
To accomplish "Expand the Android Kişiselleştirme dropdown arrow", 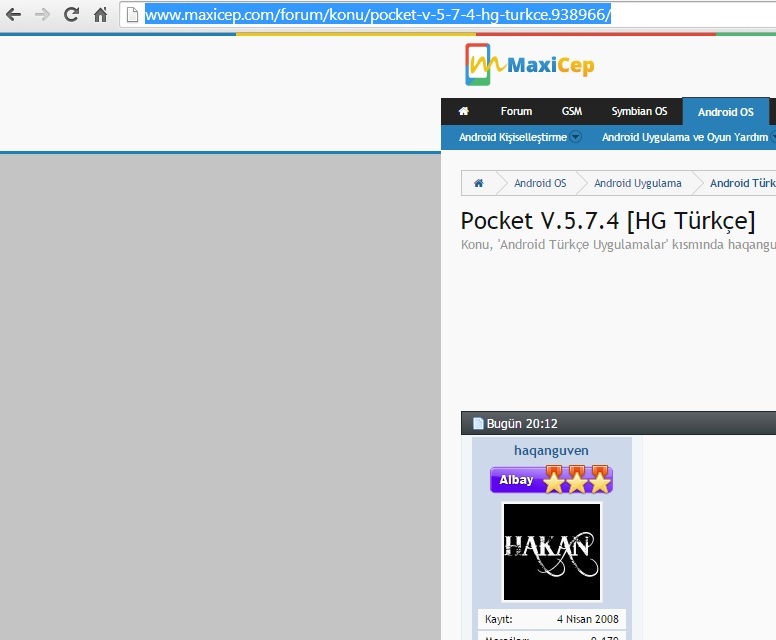I will point(575,137).
